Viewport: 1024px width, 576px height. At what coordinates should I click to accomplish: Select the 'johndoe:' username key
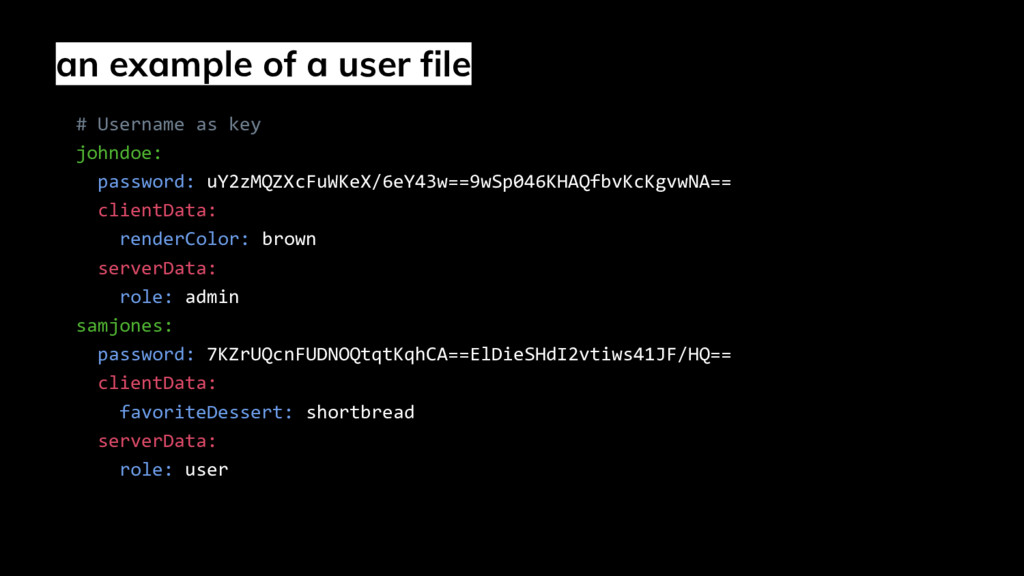coord(119,153)
